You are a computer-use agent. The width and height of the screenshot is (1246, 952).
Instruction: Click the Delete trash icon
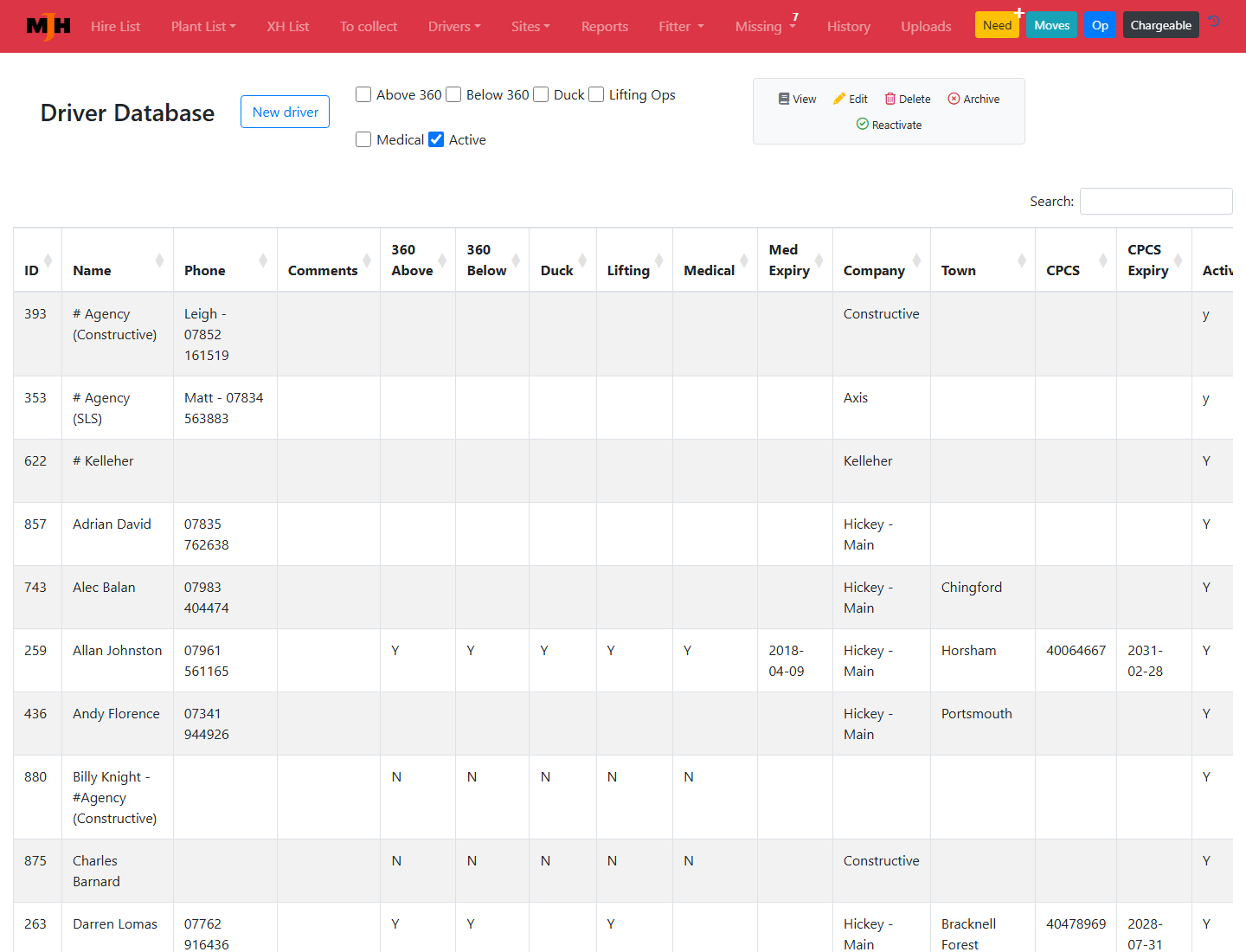(890, 99)
